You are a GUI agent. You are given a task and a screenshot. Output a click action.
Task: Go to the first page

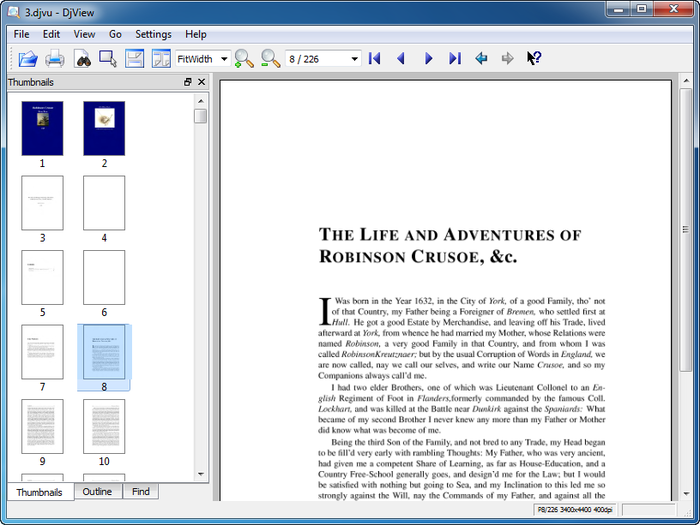pyautogui.click(x=375, y=58)
